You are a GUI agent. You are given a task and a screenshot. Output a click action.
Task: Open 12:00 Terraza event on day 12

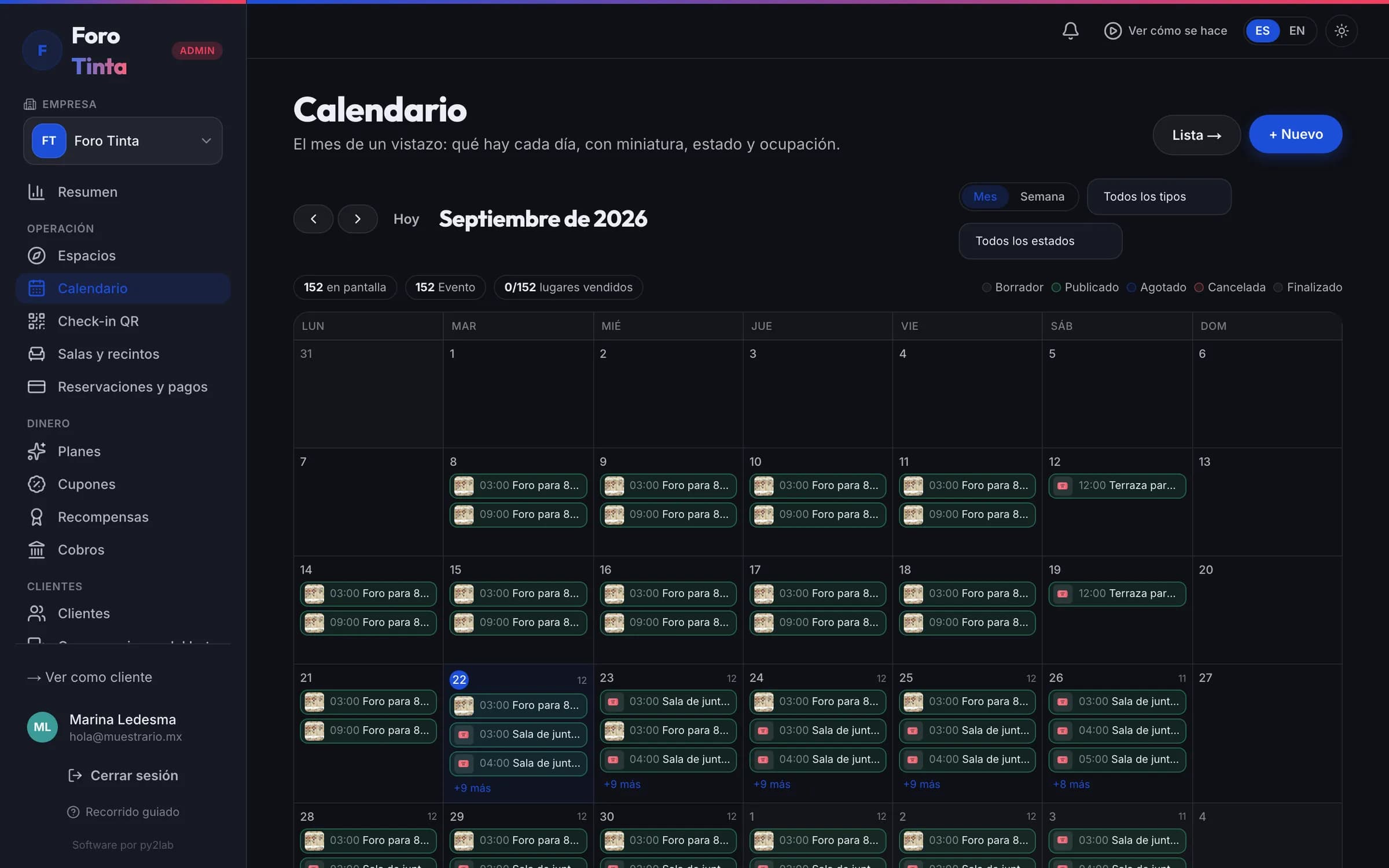point(1117,486)
